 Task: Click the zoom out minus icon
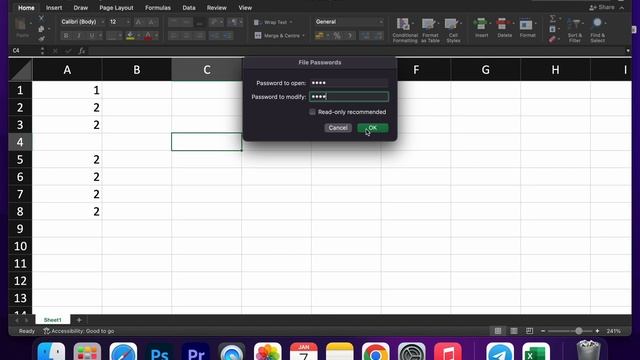tap(543, 331)
